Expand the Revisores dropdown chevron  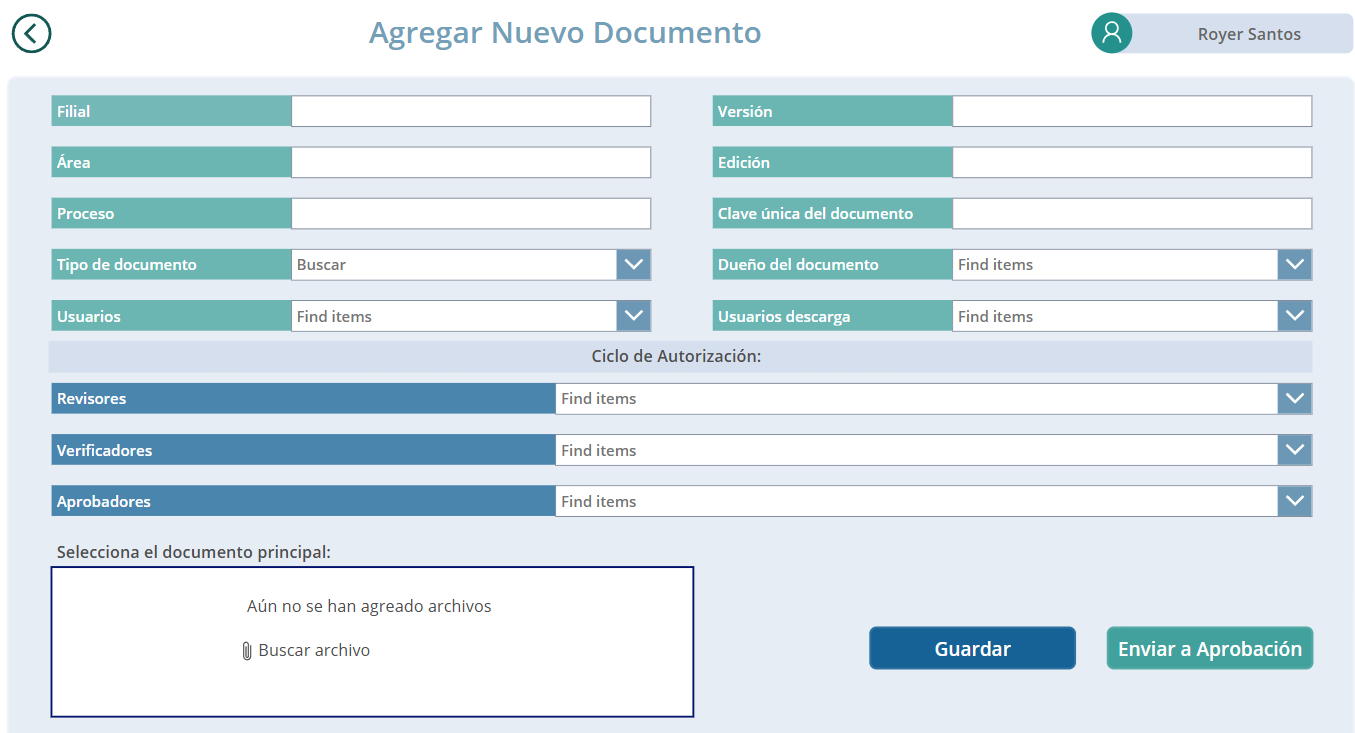[x=1294, y=399]
